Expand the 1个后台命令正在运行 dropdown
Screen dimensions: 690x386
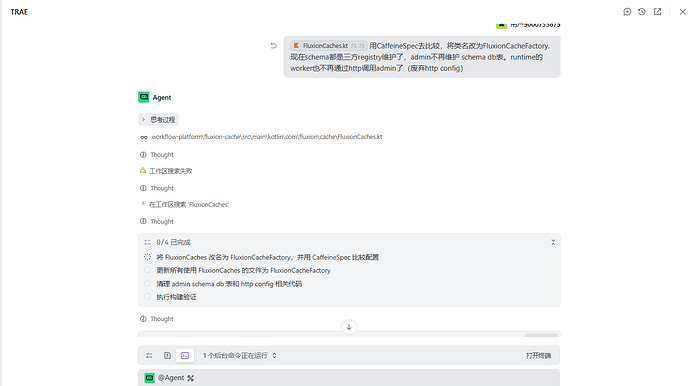(240, 356)
